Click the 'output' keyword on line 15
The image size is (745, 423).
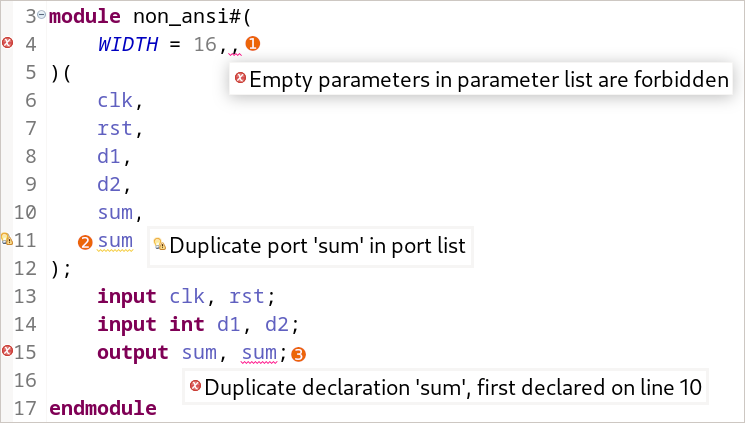pos(133,353)
